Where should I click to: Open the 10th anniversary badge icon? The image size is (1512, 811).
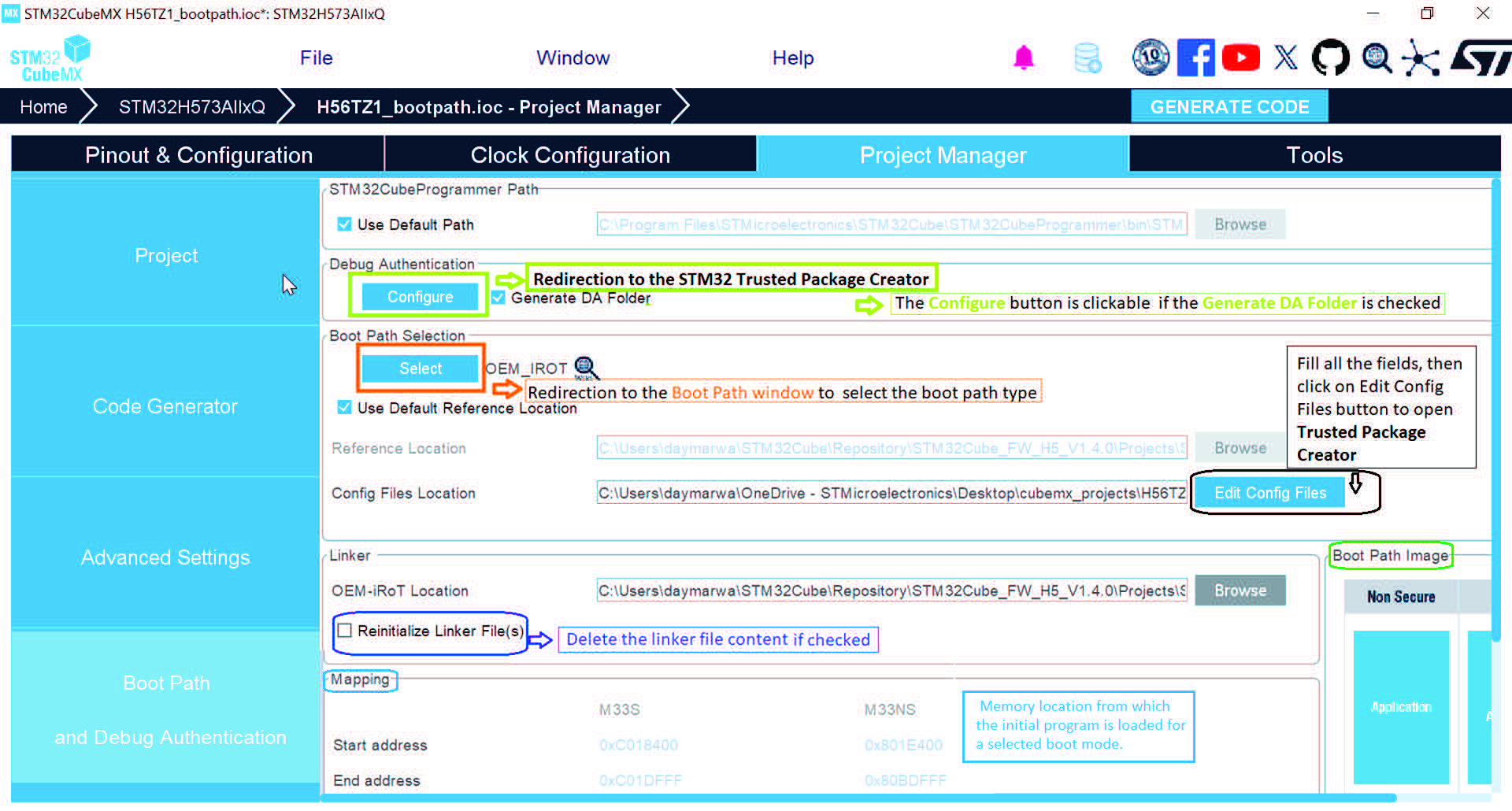[x=1151, y=57]
